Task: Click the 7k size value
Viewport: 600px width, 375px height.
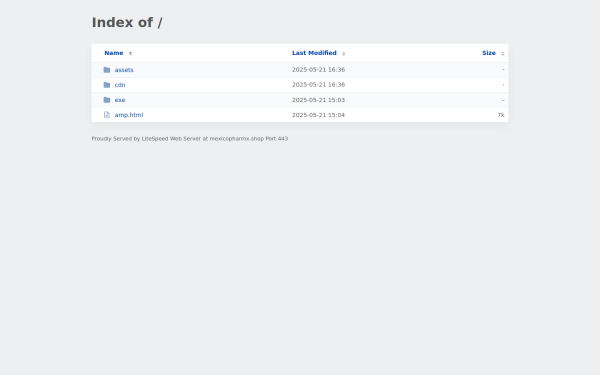Action: pyautogui.click(x=501, y=115)
